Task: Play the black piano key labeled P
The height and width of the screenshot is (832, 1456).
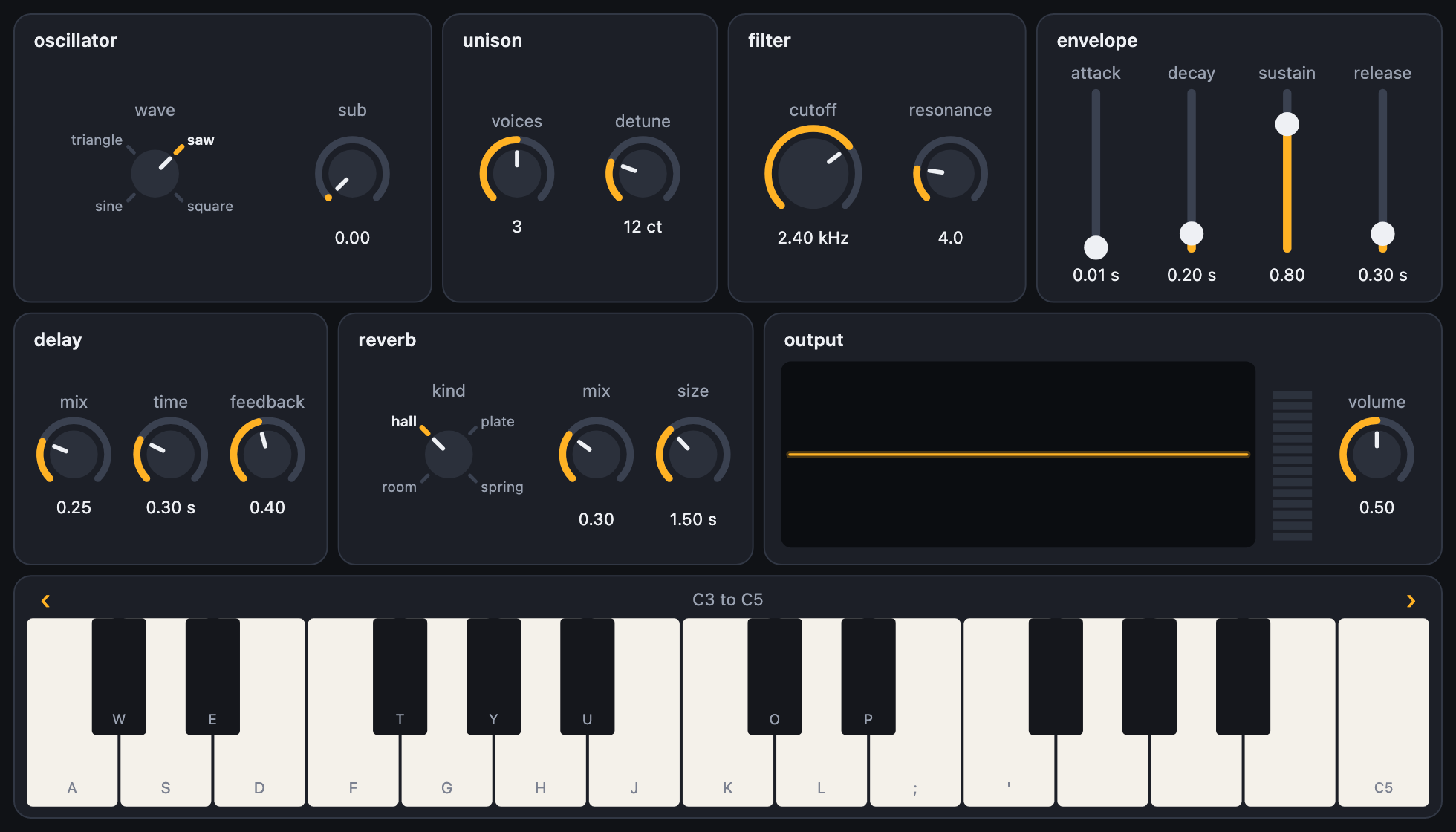Action: pos(868,676)
